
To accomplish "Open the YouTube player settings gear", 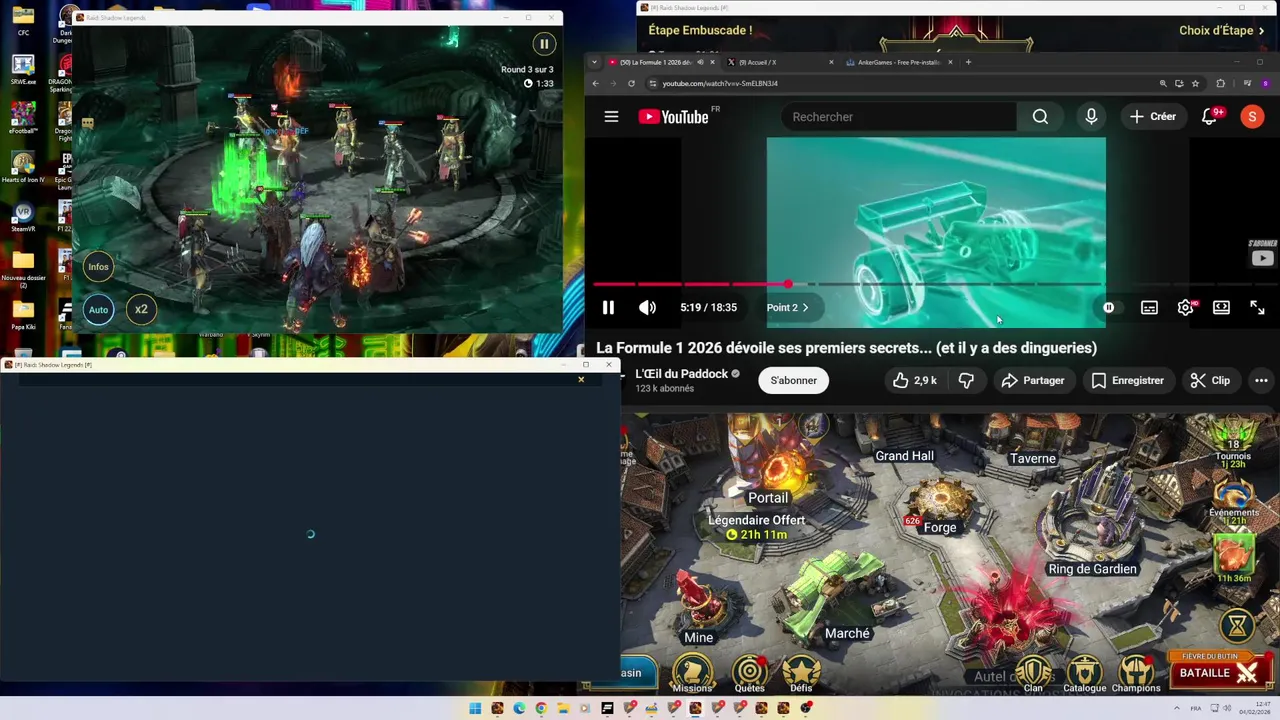I will coord(1185,308).
